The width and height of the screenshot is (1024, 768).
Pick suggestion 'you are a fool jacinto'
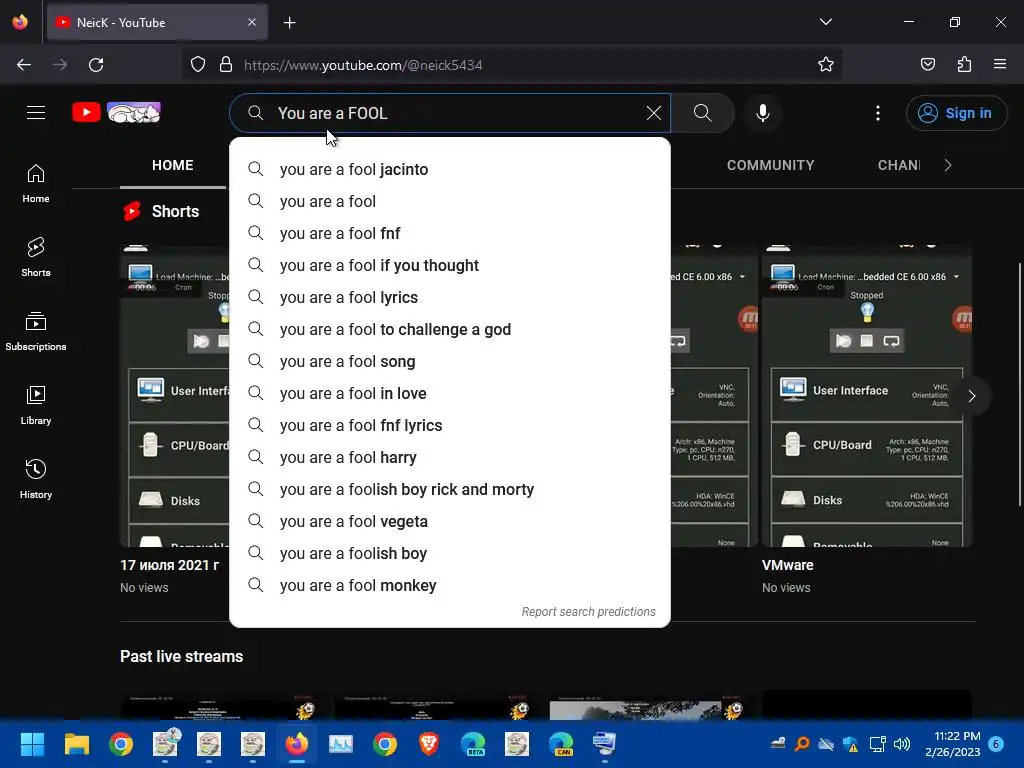pos(450,169)
